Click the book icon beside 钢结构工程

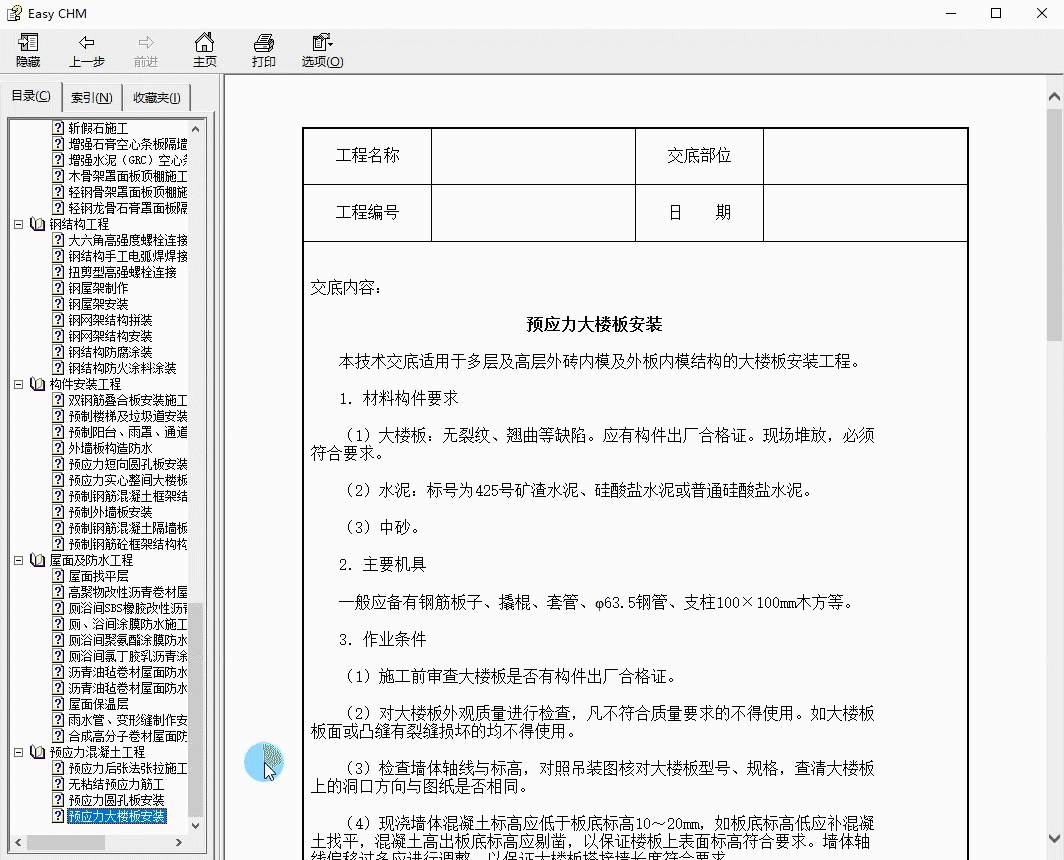[x=37, y=224]
